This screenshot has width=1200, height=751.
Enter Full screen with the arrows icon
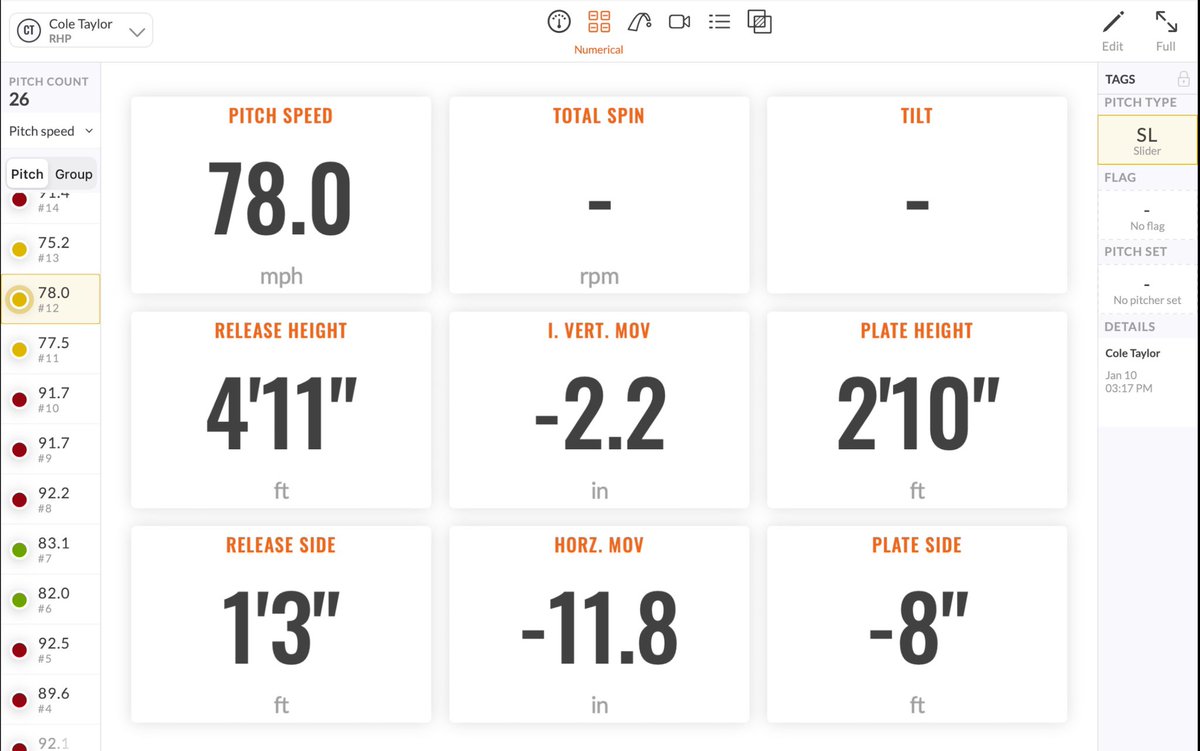point(1166,22)
